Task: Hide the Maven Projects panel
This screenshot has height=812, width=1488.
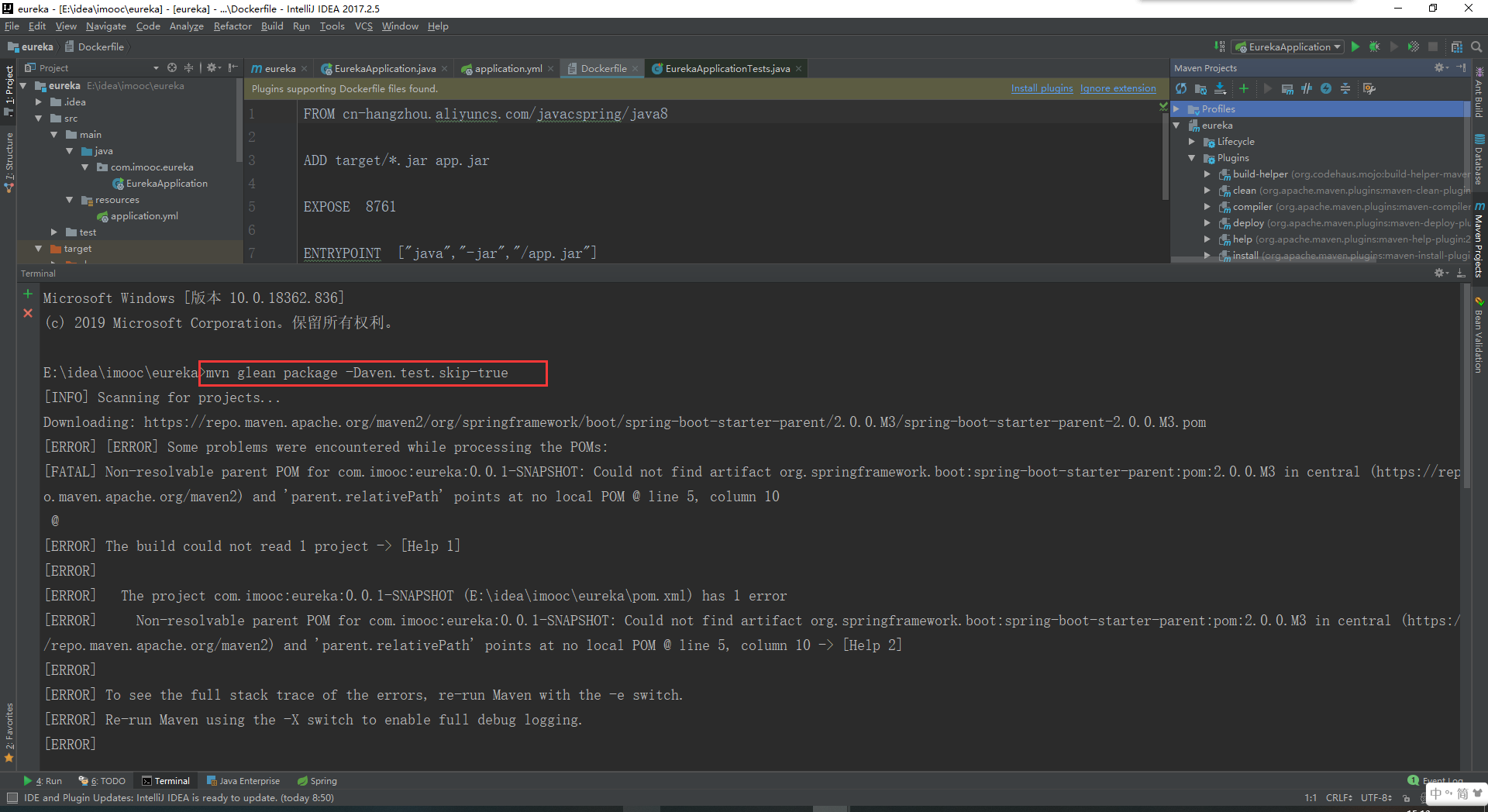Action: pos(1461,68)
